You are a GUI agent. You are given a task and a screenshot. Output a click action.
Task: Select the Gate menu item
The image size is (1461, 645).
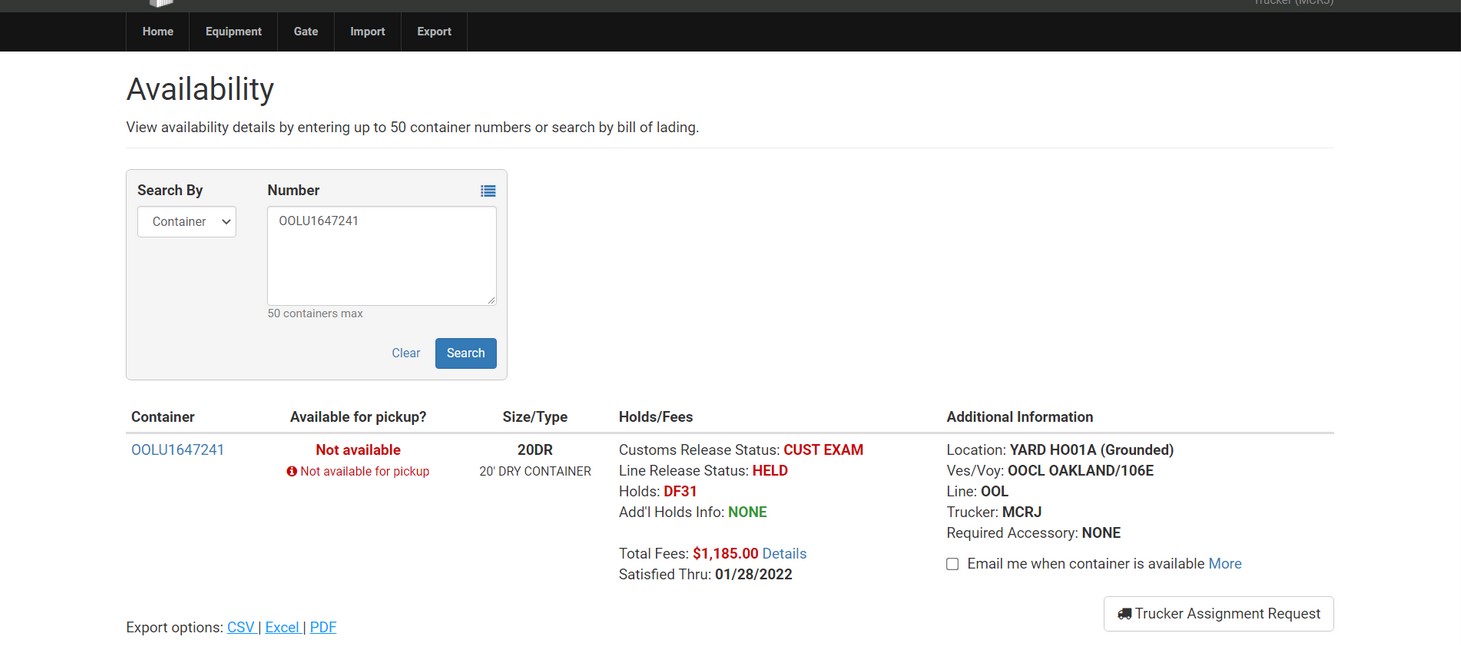[306, 32]
